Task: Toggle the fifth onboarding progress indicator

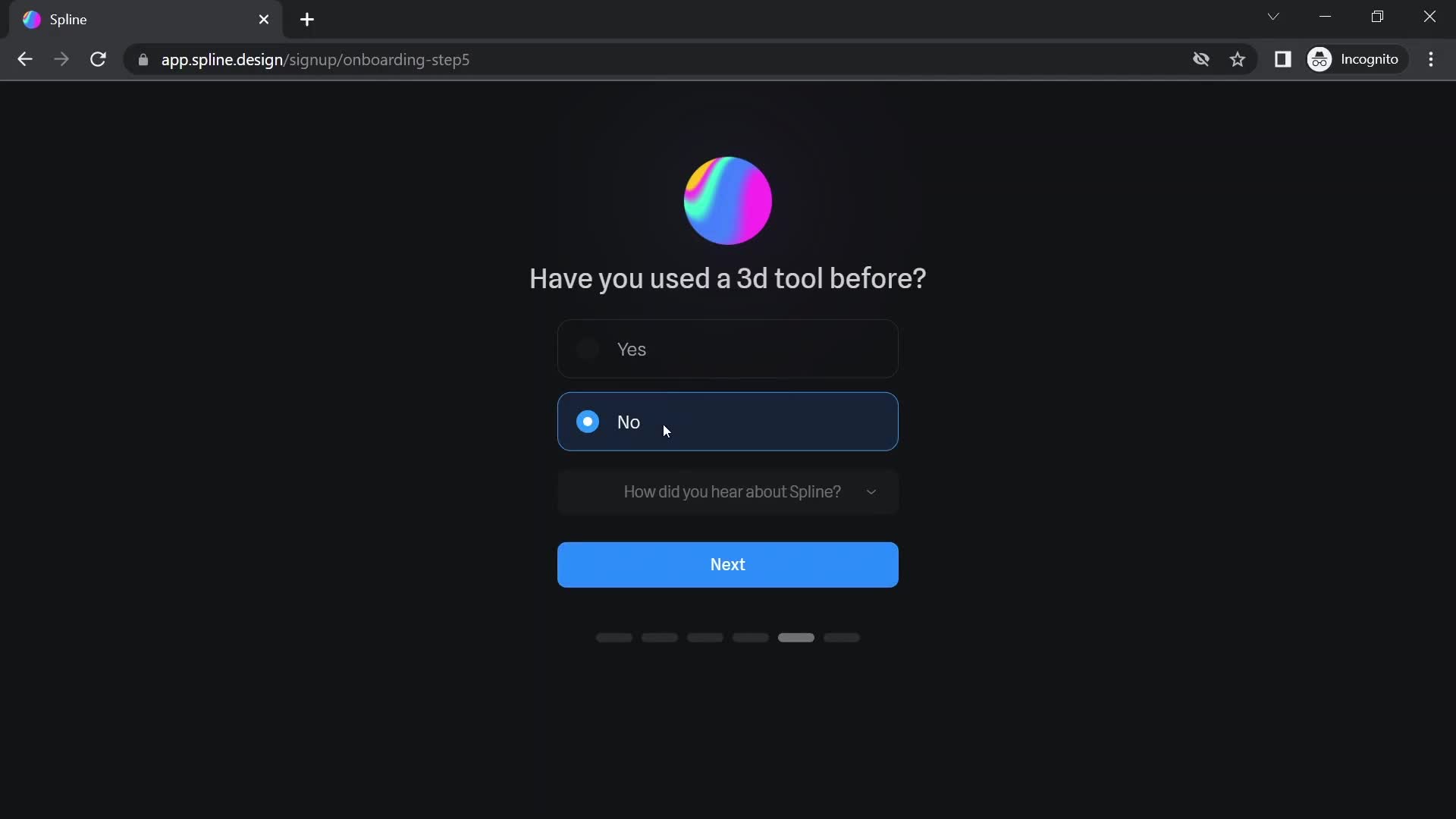Action: click(796, 637)
